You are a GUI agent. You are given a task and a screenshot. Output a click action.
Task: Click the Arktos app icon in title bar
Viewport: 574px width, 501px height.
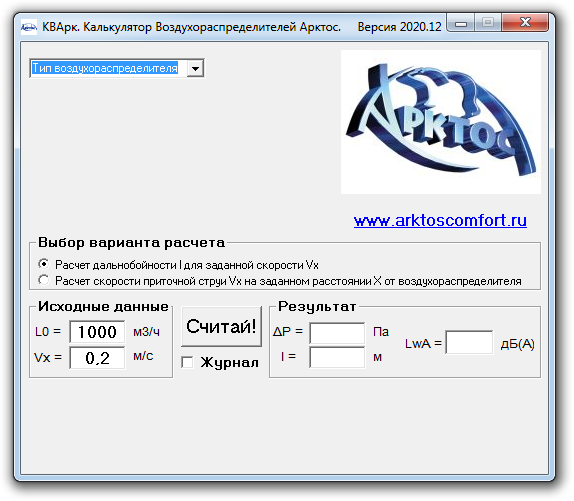[x=29, y=27]
